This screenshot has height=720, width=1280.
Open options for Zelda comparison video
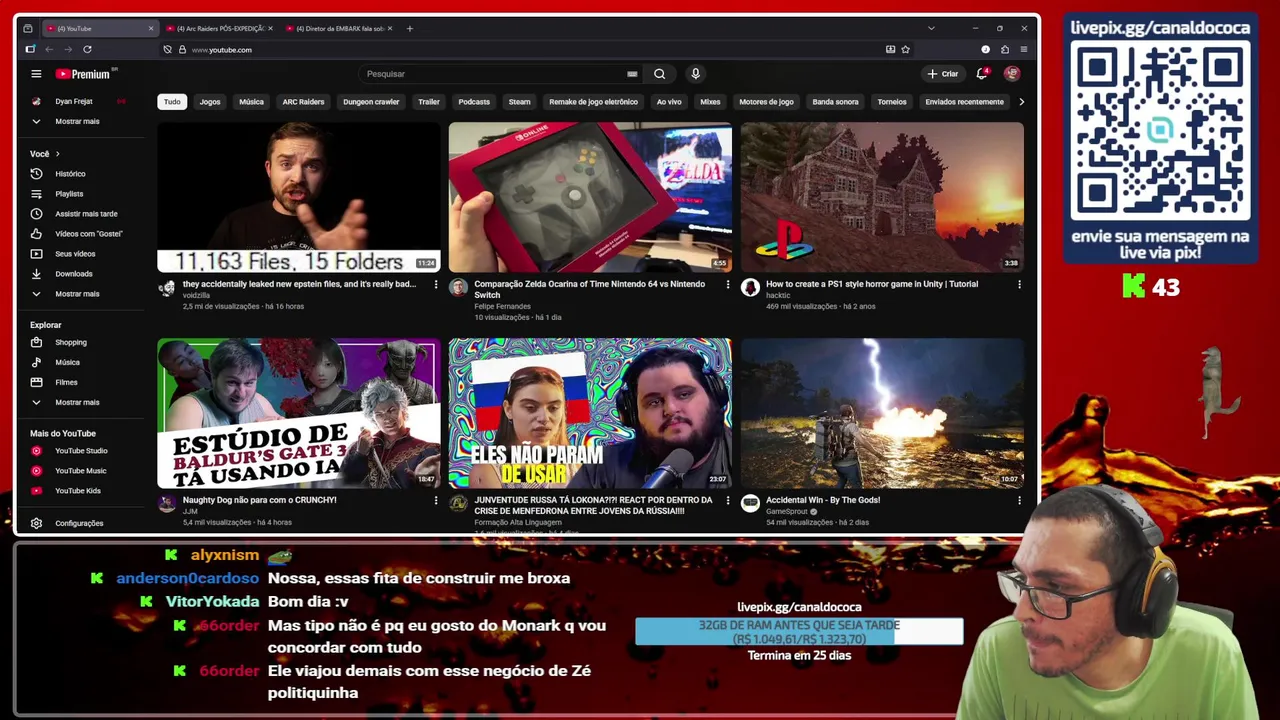[727, 285]
